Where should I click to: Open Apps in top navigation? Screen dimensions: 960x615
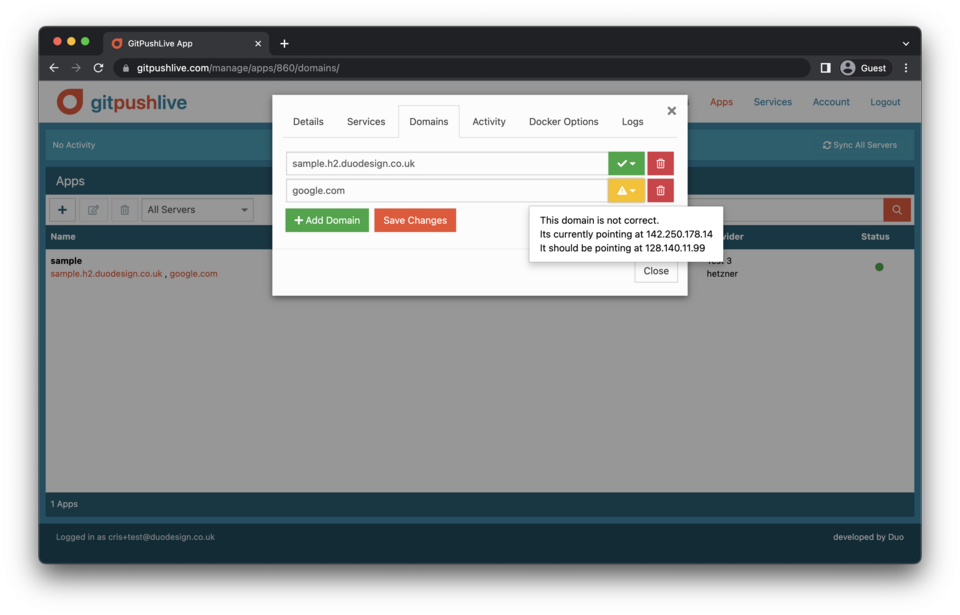tap(721, 102)
